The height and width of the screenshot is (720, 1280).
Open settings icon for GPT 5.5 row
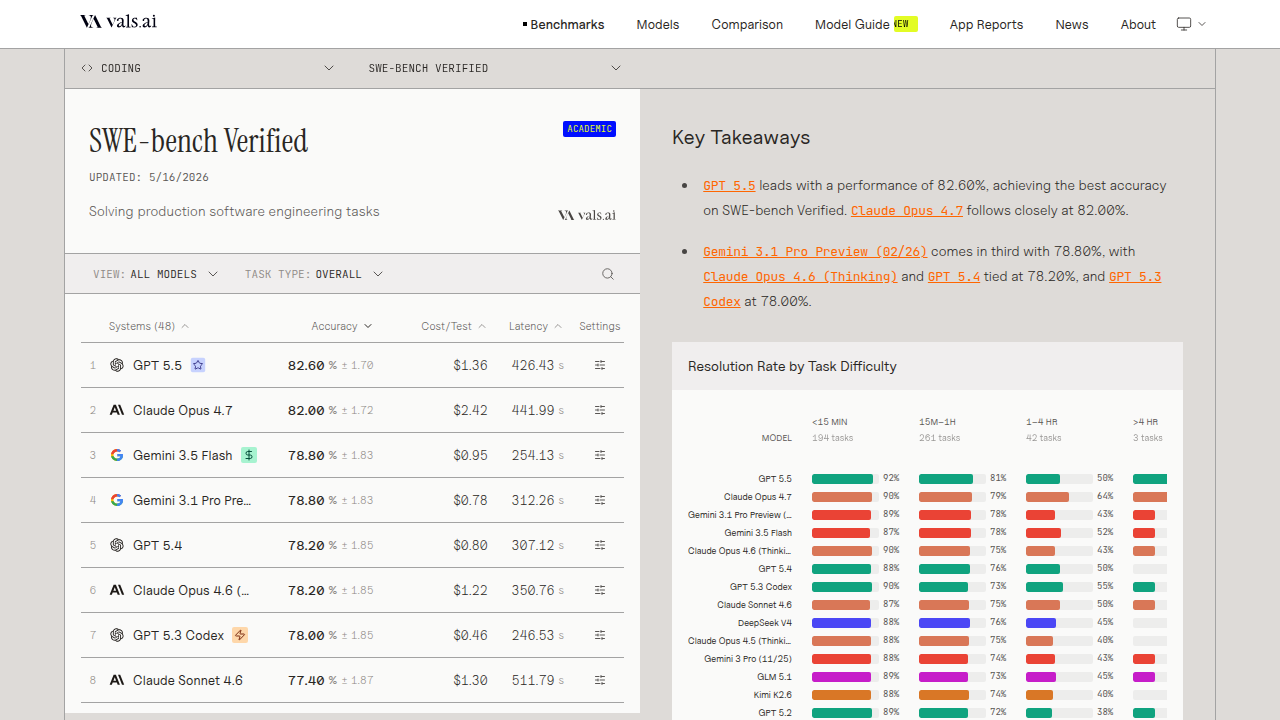pos(600,365)
